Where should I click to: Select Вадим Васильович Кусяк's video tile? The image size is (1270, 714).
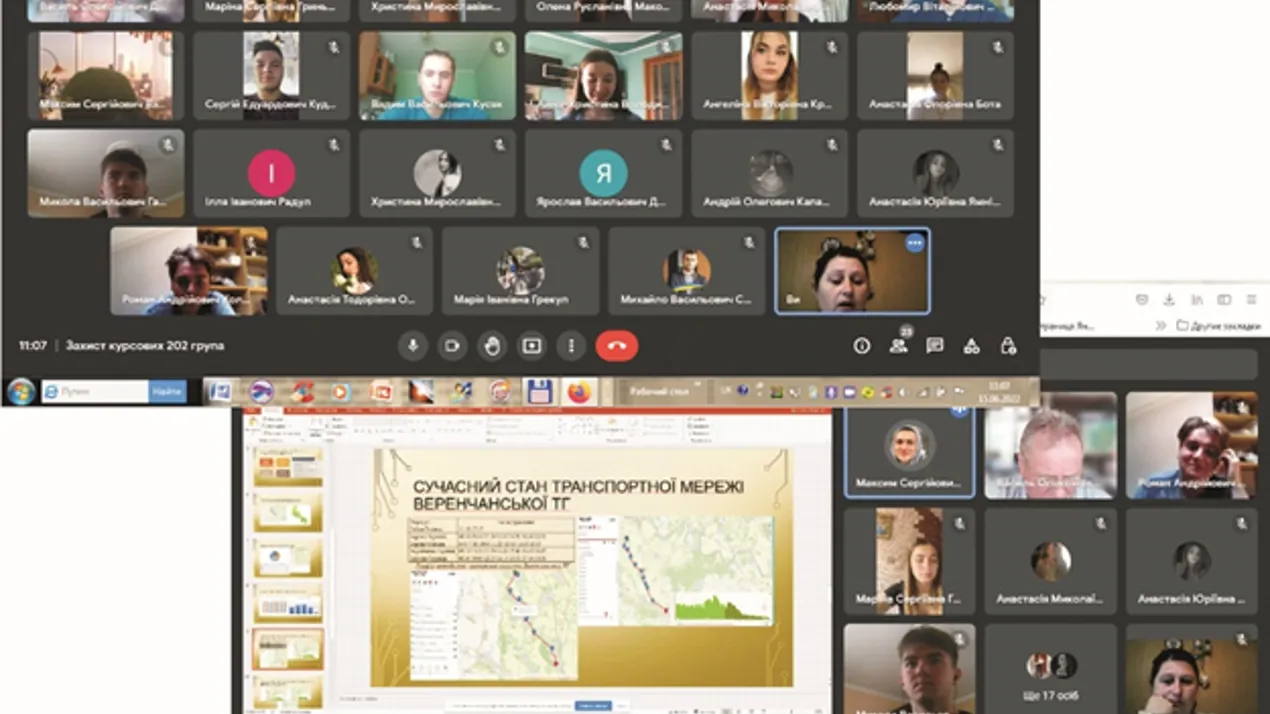(437, 76)
